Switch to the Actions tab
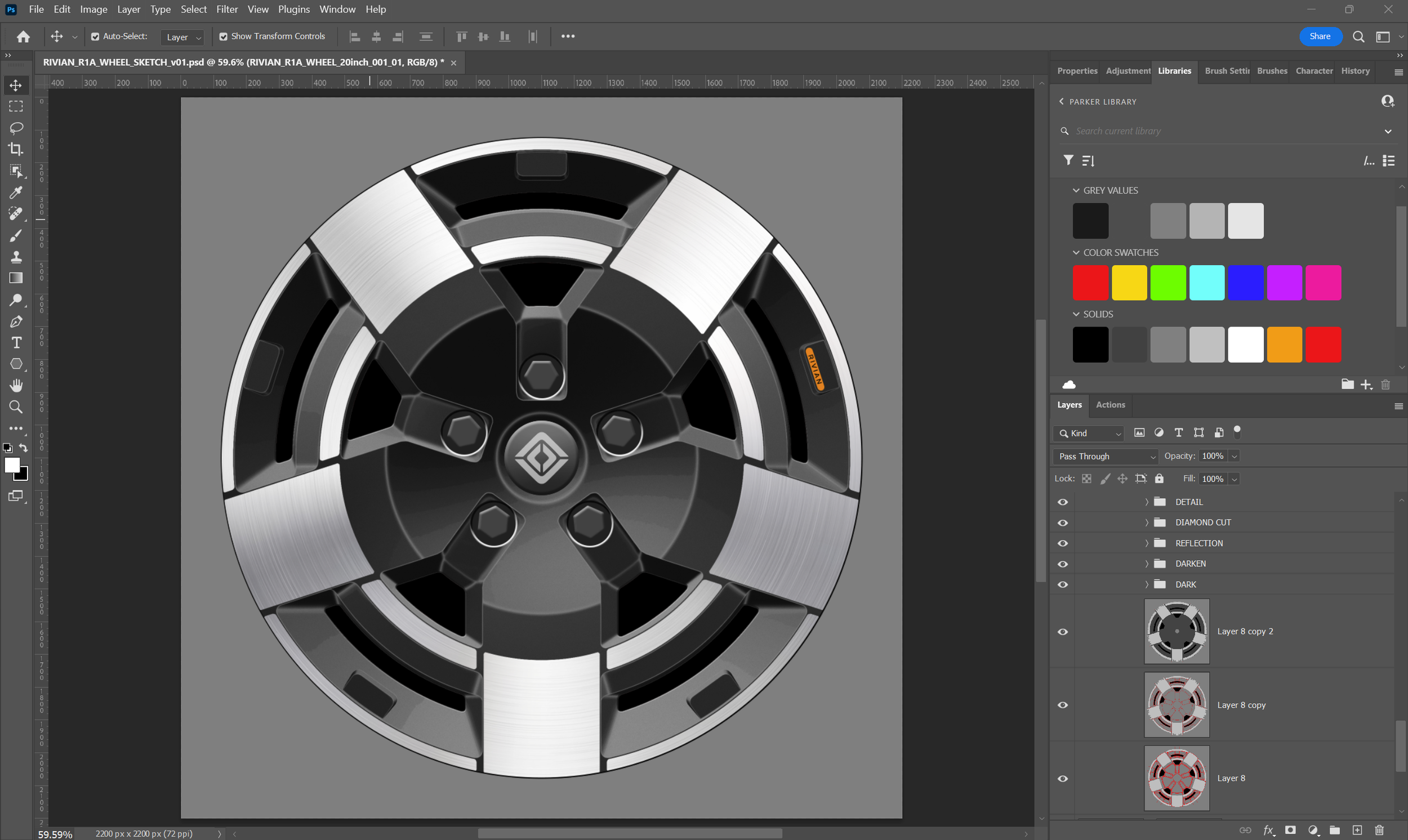This screenshot has width=1408, height=840. (1110, 405)
